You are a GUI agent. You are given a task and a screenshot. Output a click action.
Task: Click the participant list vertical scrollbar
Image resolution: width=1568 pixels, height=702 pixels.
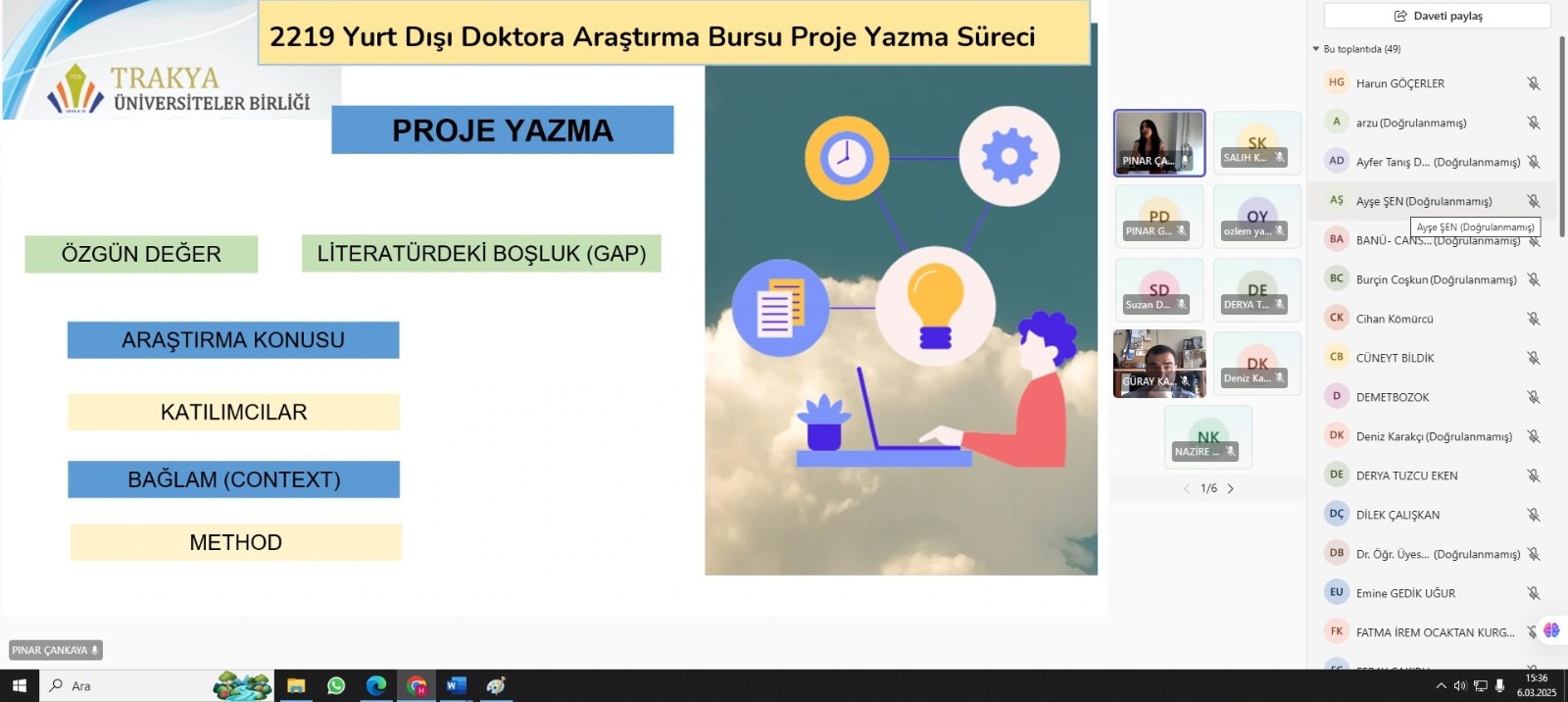tap(1561, 137)
